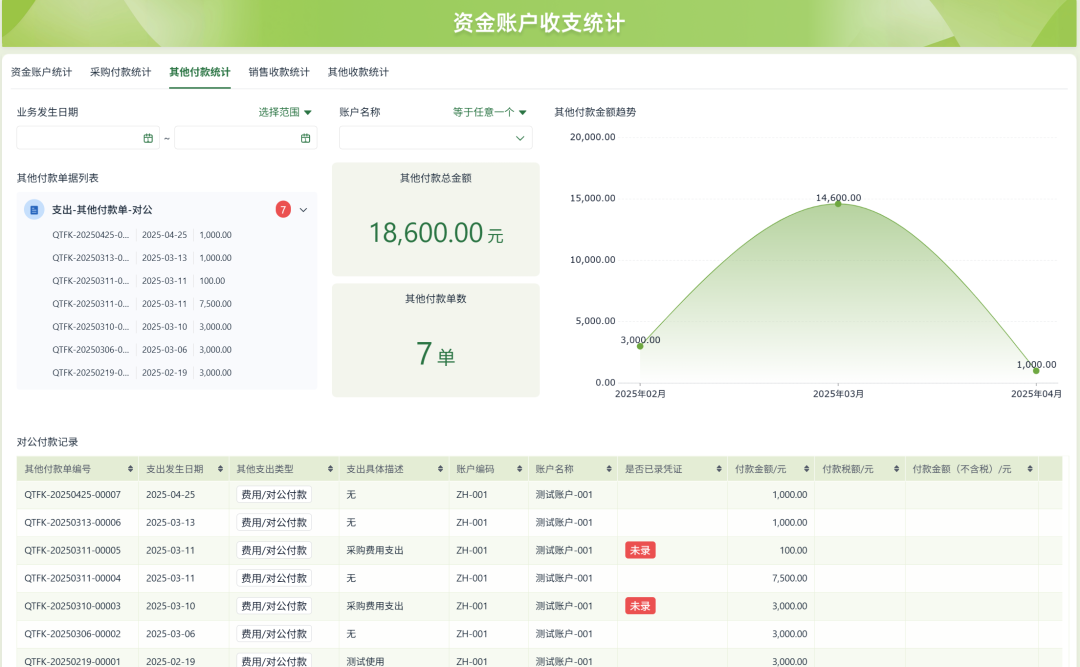Open the end date calendar picker icon
Screen dimensions: 1080x667
pos(305,138)
